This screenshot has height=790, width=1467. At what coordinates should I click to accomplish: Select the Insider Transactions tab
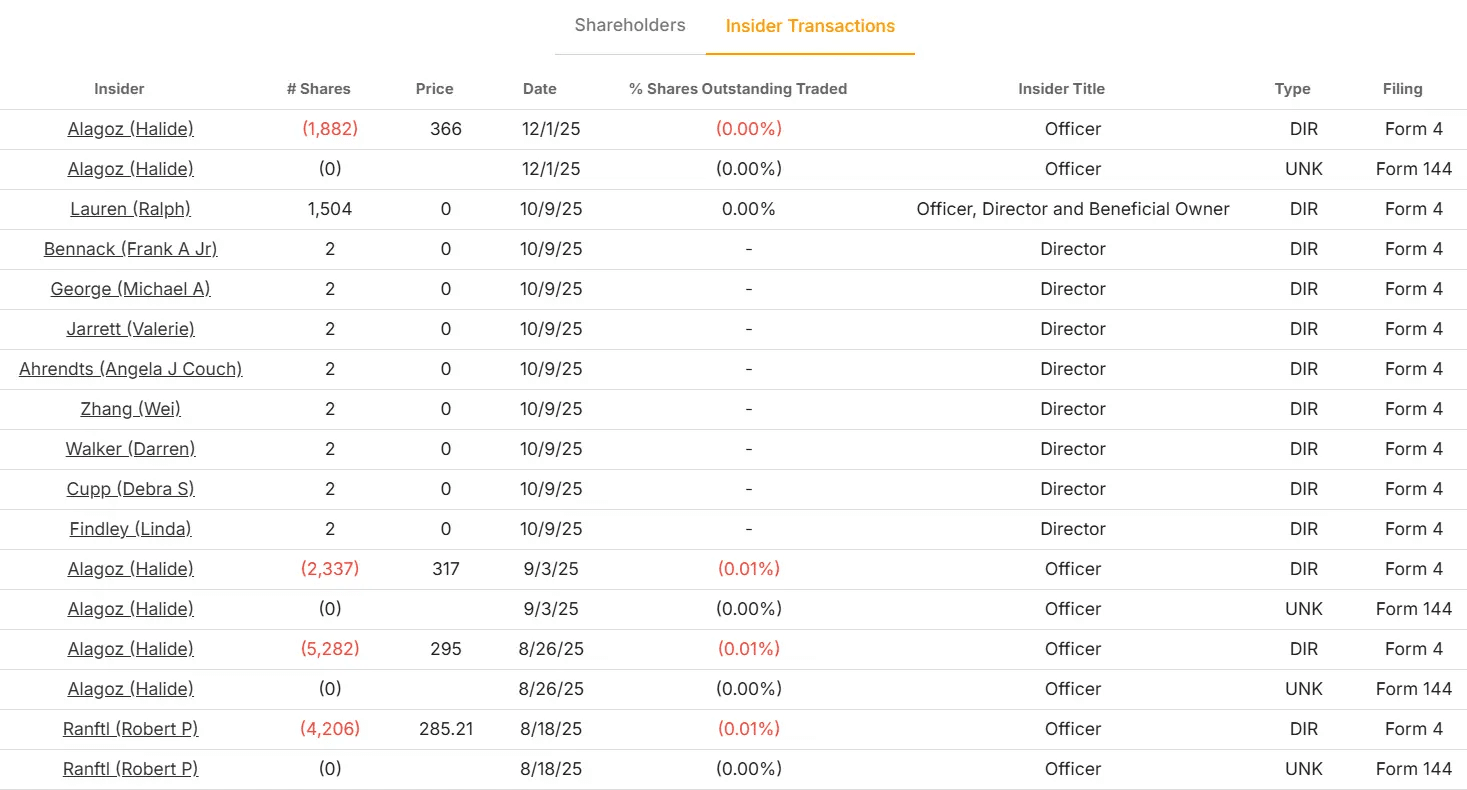(810, 26)
